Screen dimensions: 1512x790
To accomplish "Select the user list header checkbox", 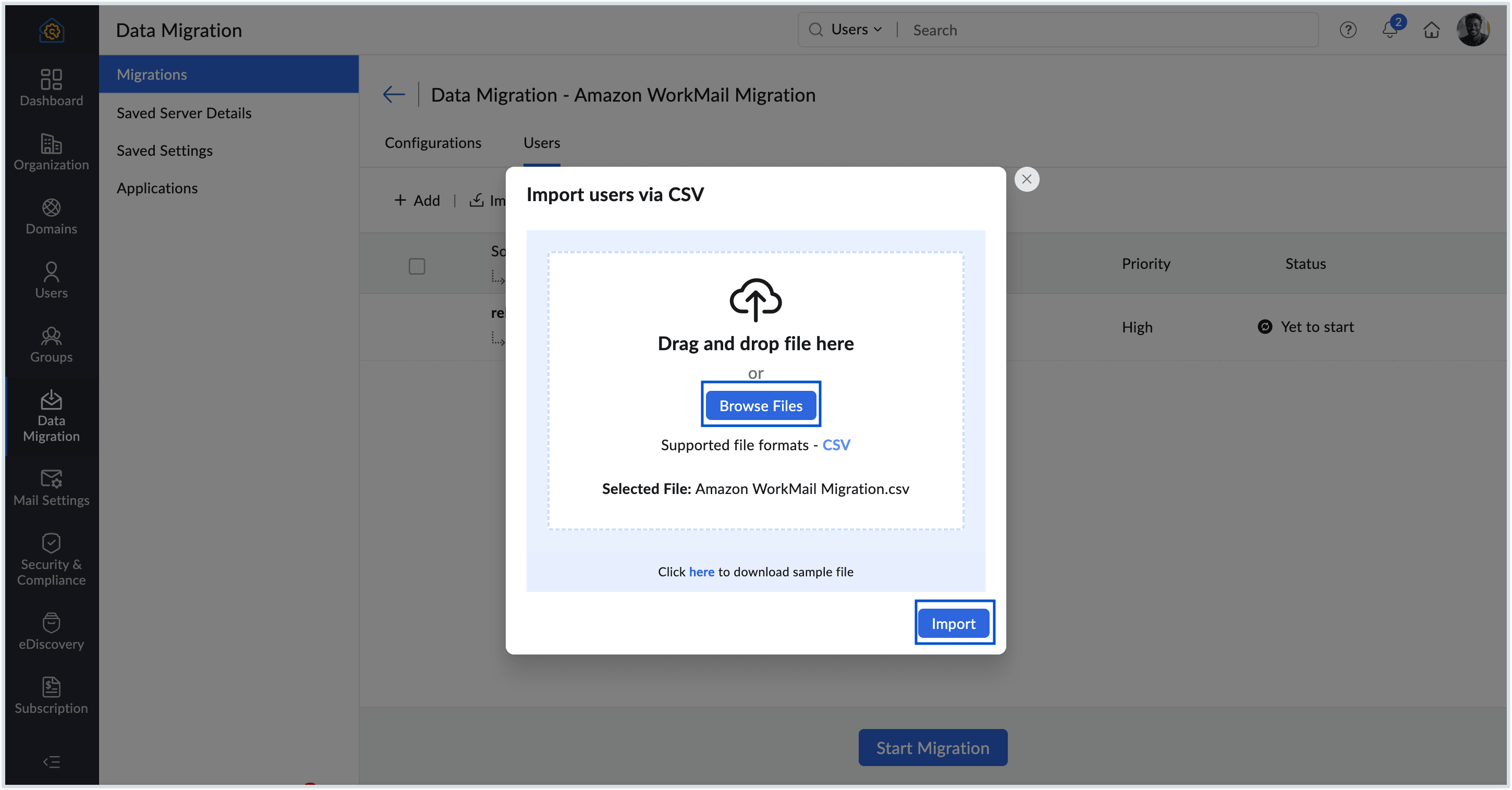I will tap(417, 266).
